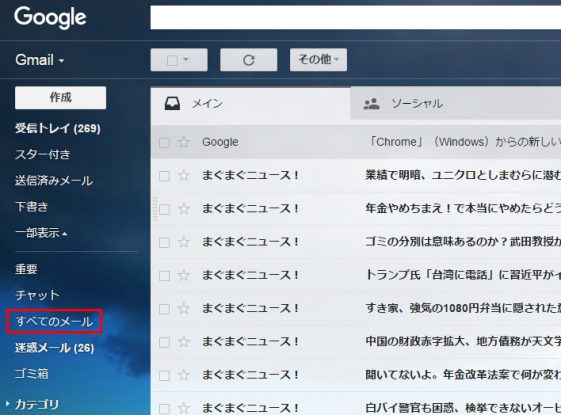Check the box for トランプ氏 email

pyautogui.click(x=164, y=276)
